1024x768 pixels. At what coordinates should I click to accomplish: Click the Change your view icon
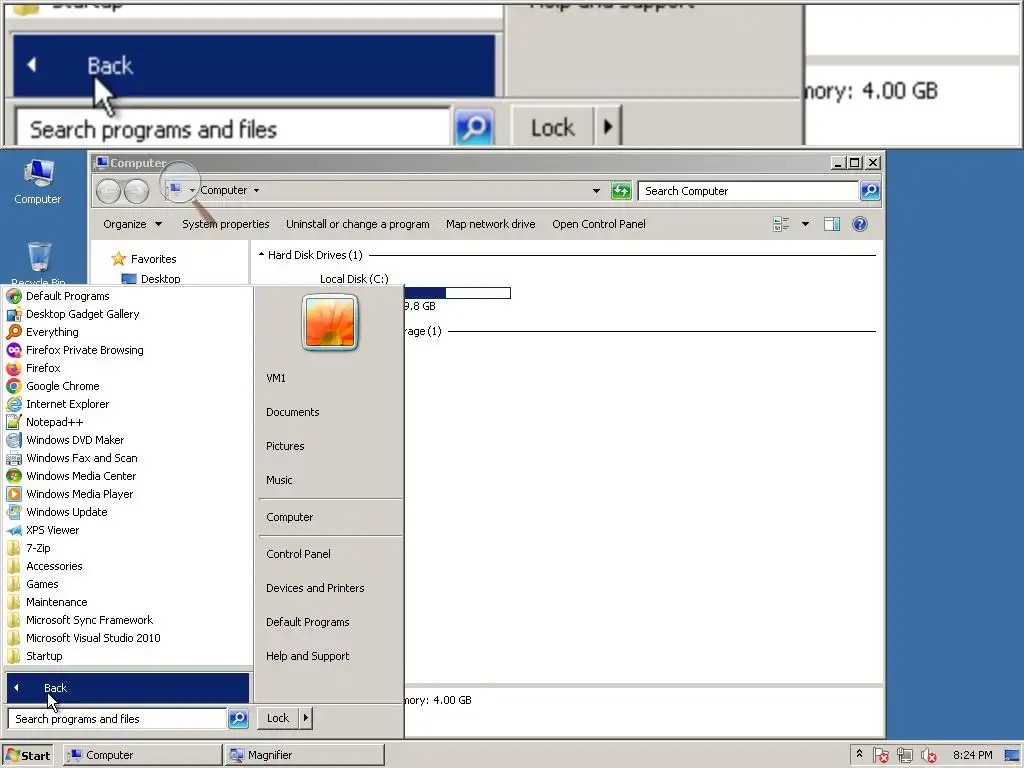[x=781, y=224]
